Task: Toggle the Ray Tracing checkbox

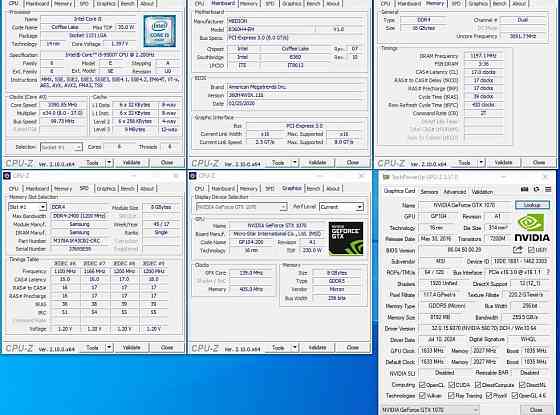Action: pyautogui.click(x=451, y=395)
